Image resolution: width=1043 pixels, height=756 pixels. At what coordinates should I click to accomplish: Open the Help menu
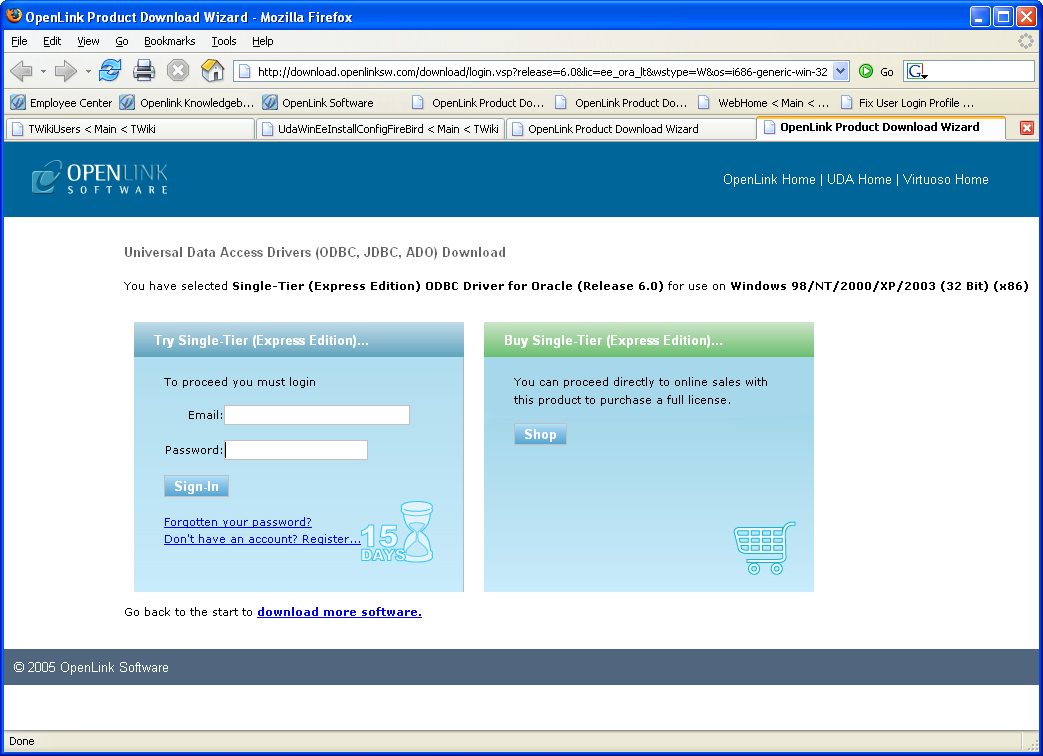click(263, 41)
